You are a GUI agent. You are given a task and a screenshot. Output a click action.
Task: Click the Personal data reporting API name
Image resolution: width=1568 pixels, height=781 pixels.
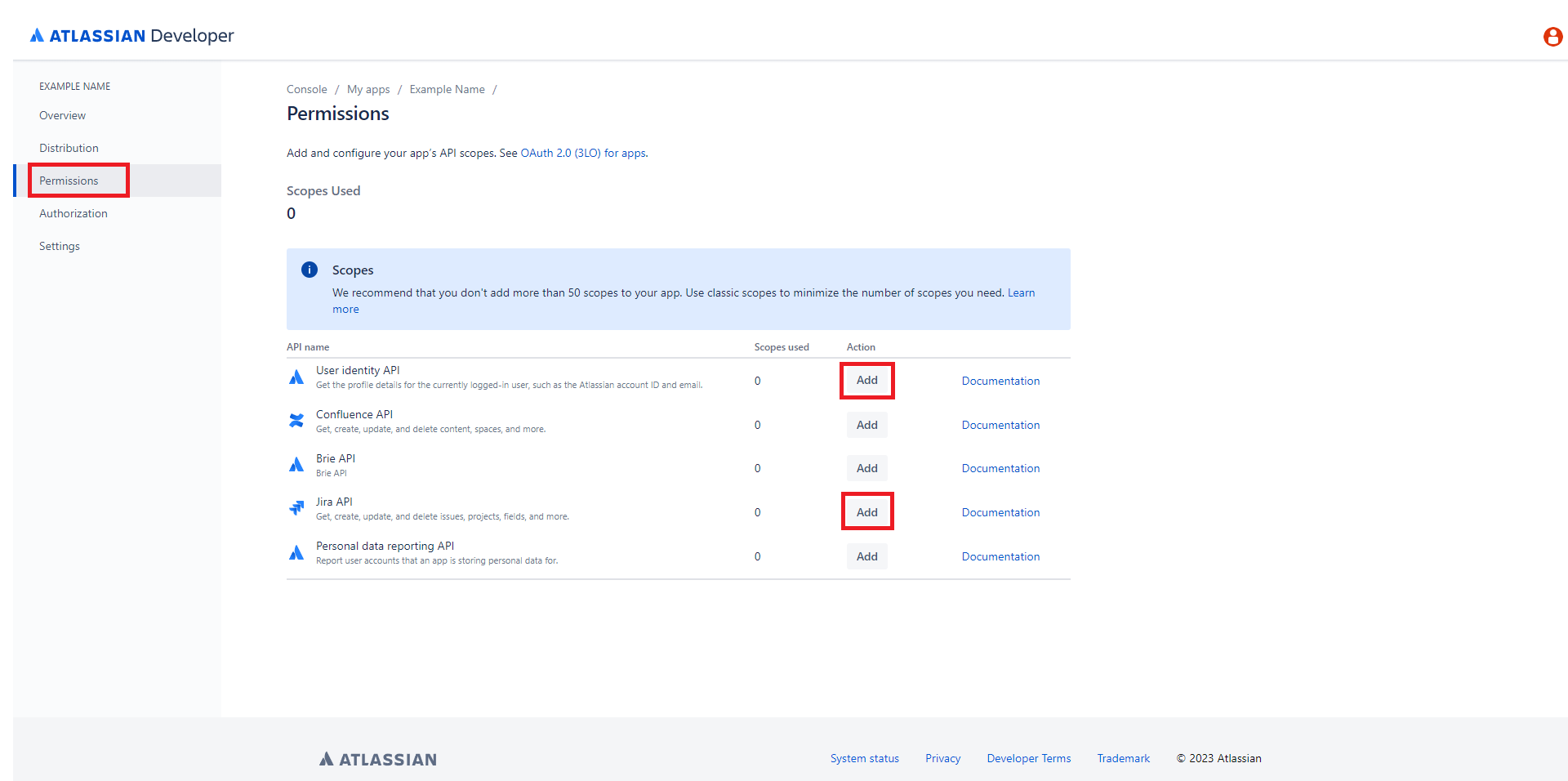tap(385, 546)
